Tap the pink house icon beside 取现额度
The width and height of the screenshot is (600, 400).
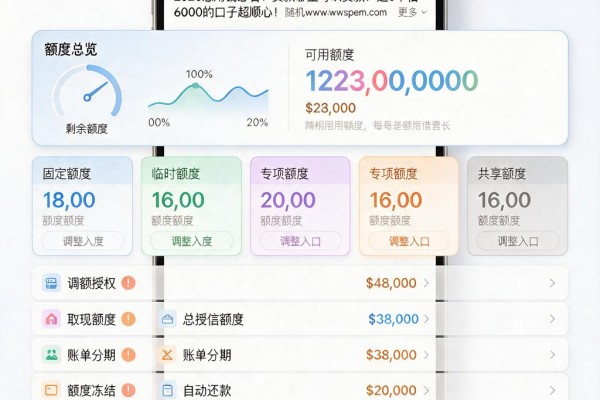pos(51,319)
